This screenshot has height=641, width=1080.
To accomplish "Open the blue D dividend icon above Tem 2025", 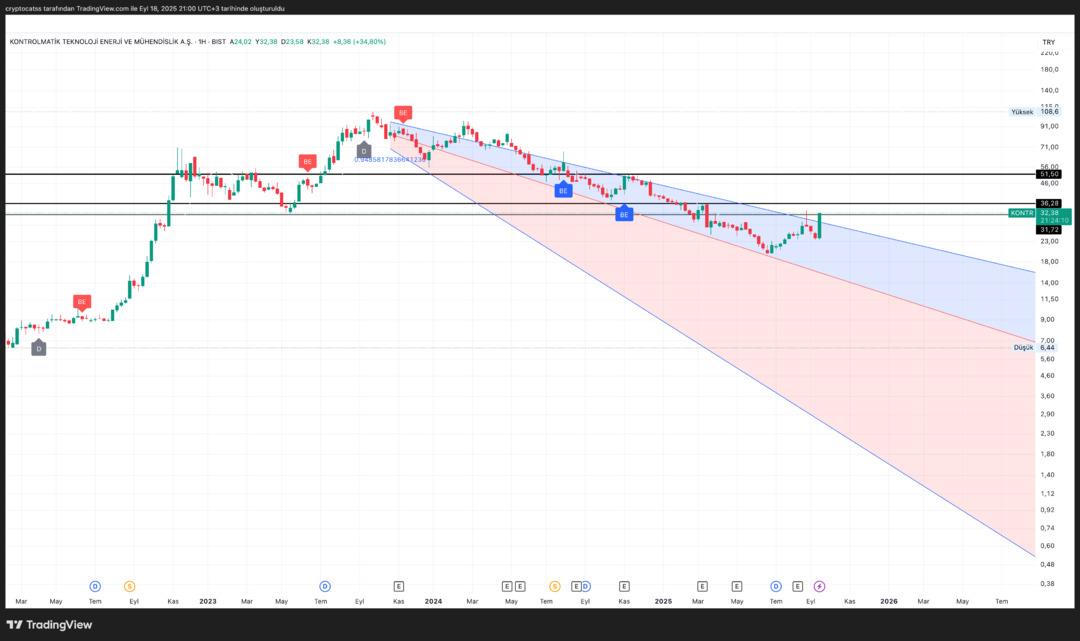I will click(x=776, y=587).
